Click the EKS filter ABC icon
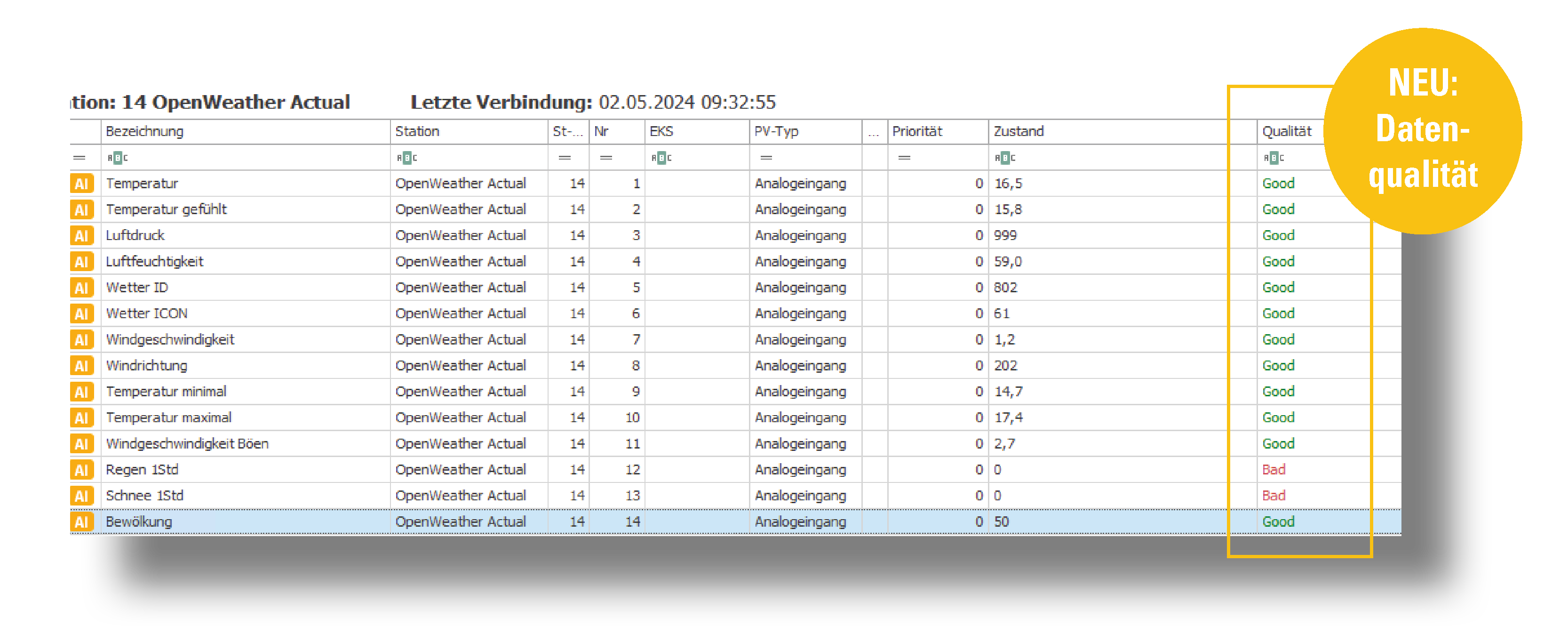Viewport: 1568px width, 634px height. [x=661, y=158]
